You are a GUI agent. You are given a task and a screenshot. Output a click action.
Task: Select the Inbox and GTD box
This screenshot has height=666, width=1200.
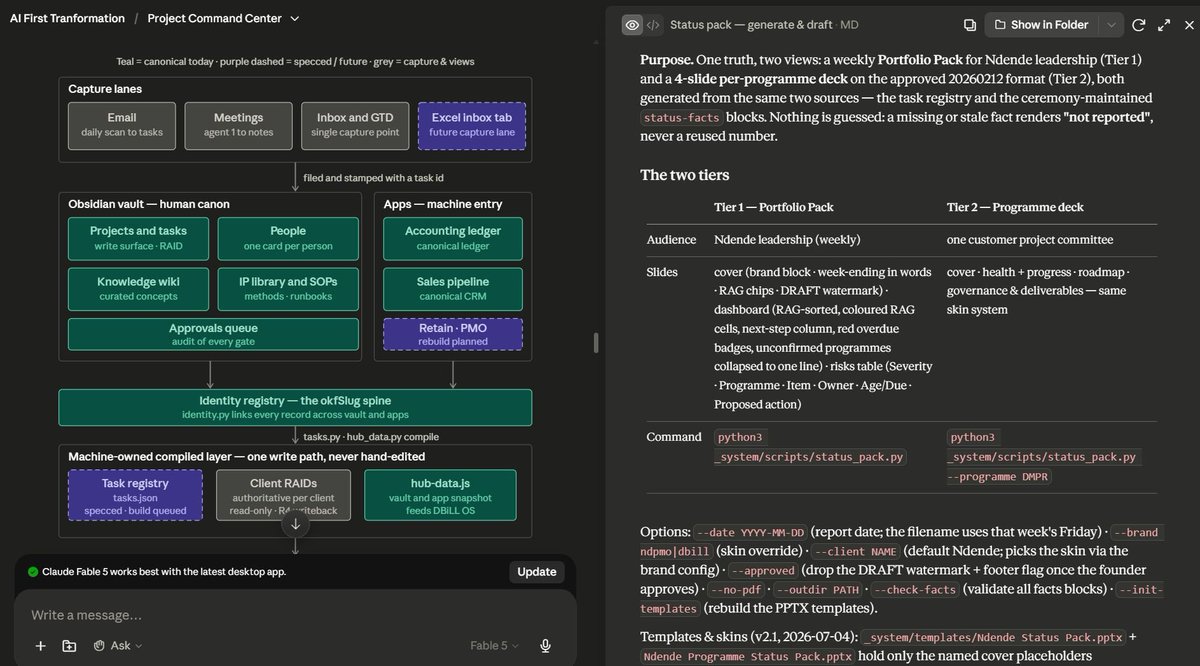click(355, 125)
